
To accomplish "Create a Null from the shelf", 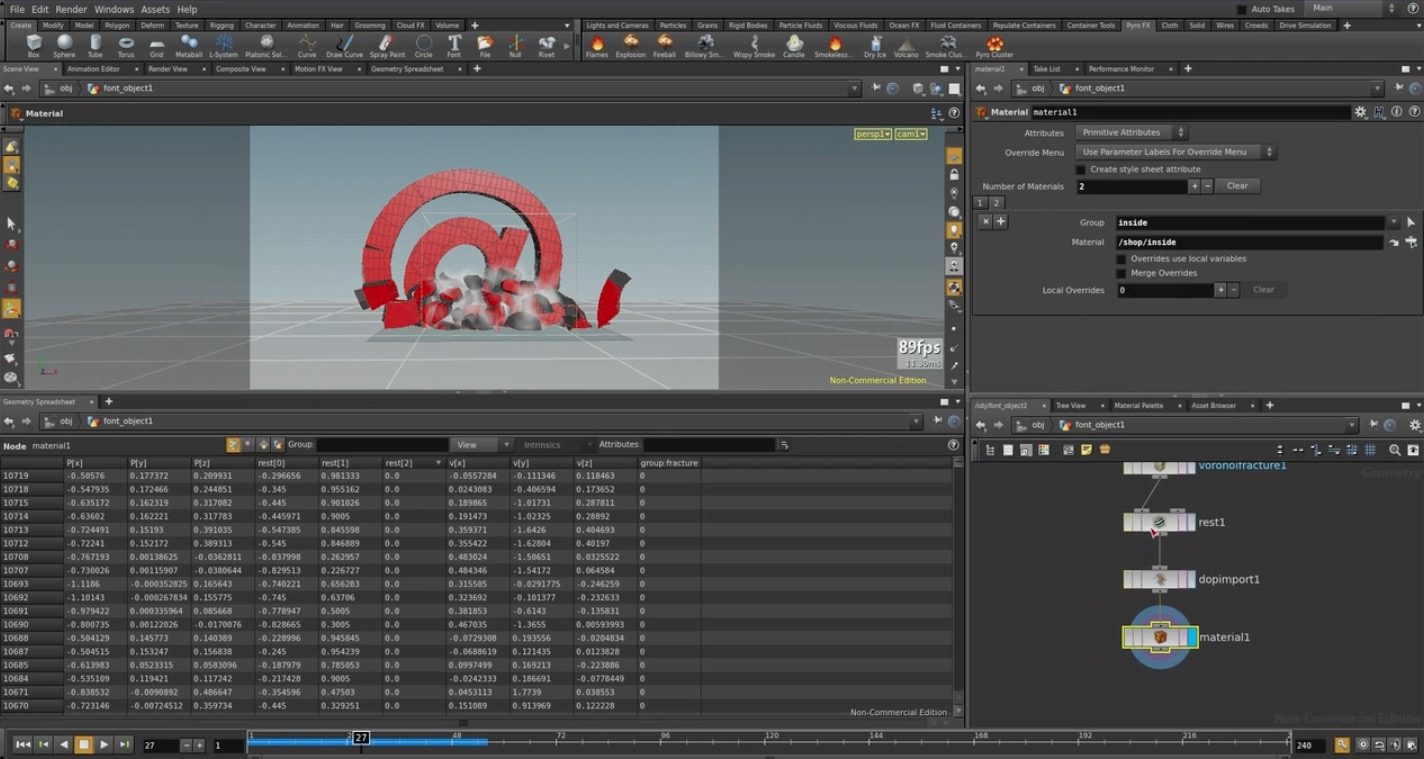I will coord(515,46).
